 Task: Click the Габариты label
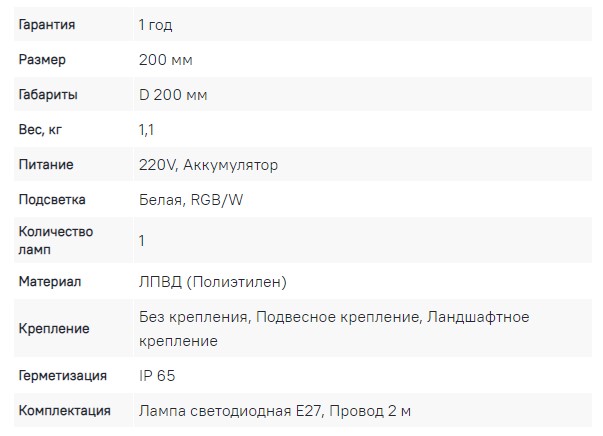point(48,95)
